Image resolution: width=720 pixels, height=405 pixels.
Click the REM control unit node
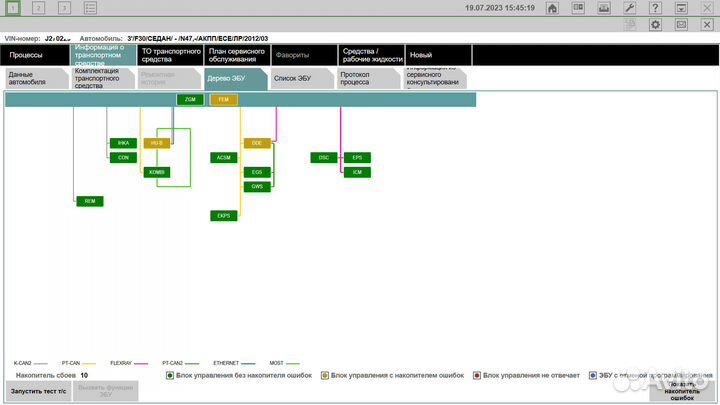coord(90,201)
